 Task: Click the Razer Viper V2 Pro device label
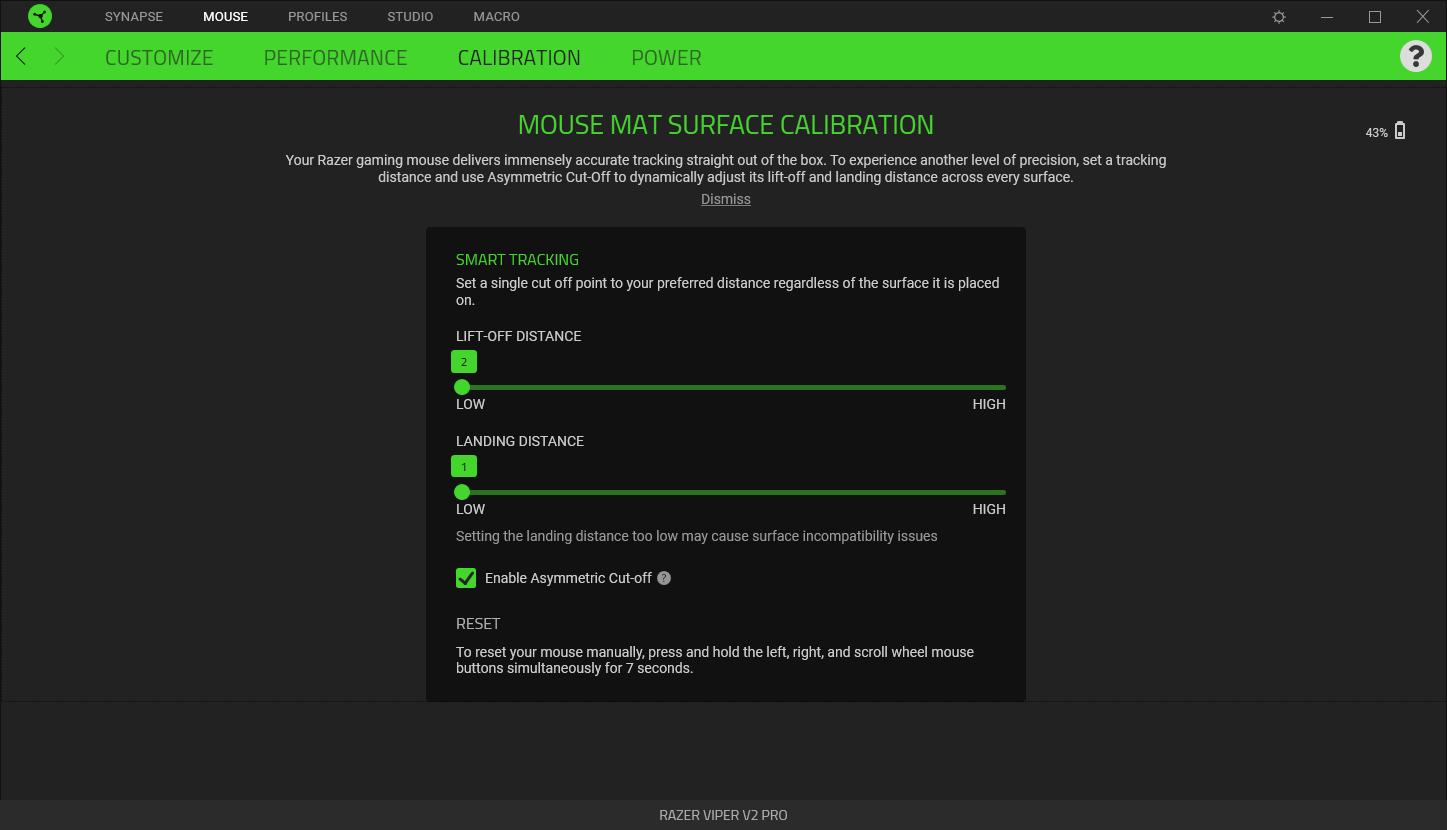point(723,815)
